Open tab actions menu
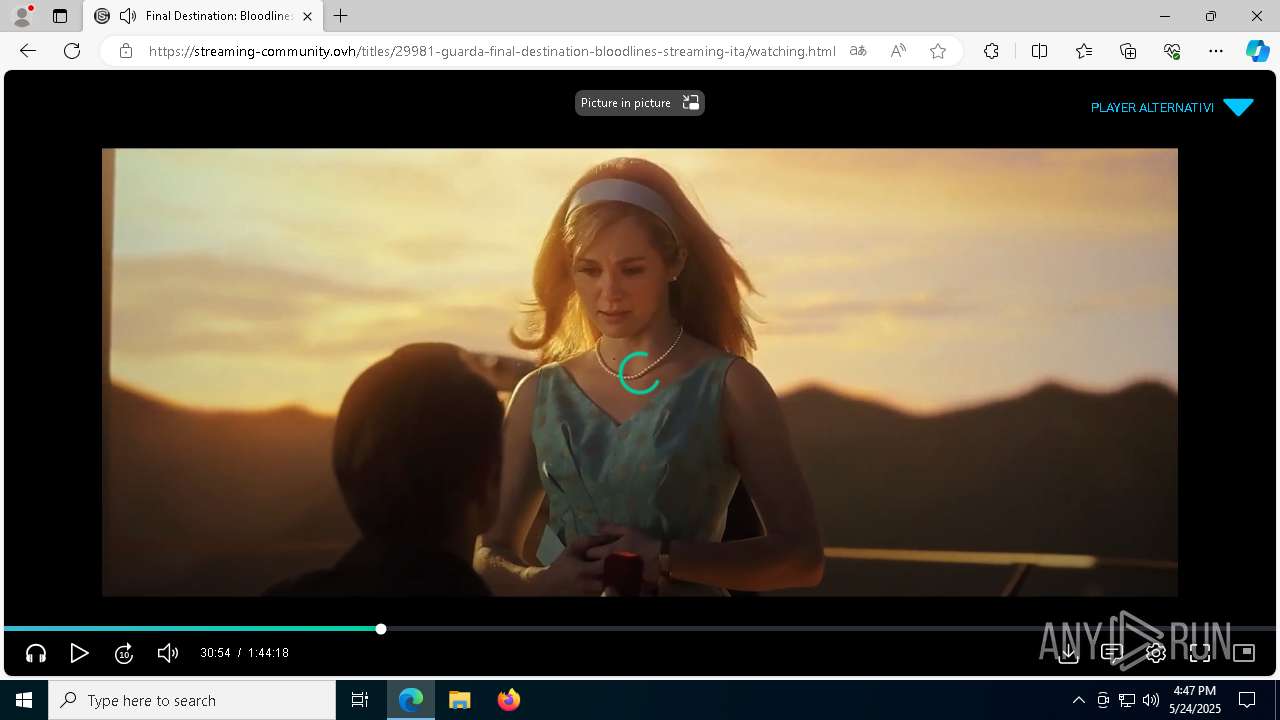 pos(60,16)
